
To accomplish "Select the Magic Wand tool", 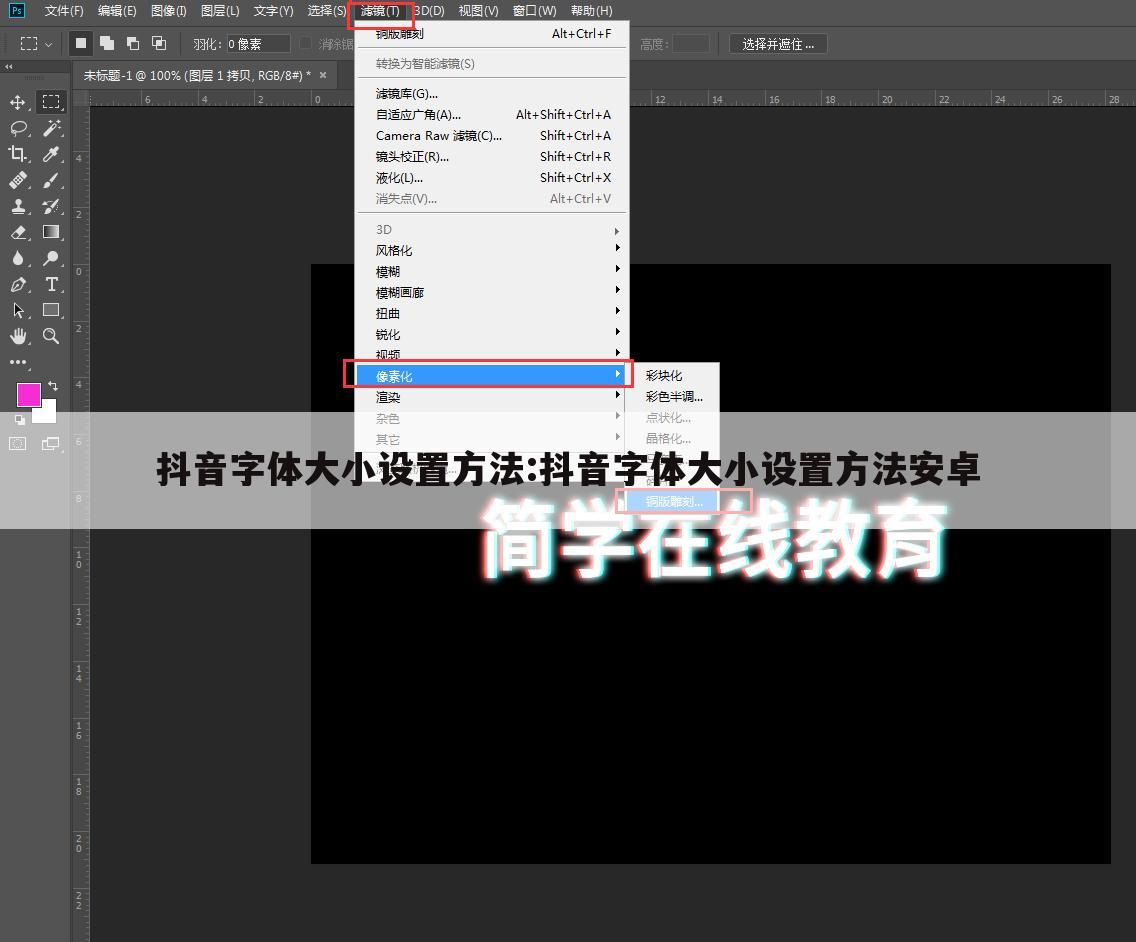I will coord(51,128).
